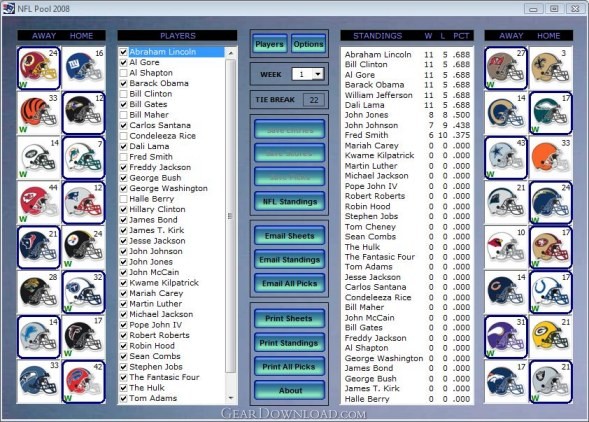Viewport: 589px width, 422px height.
Task: Click Print Standings button
Action: coord(290,343)
